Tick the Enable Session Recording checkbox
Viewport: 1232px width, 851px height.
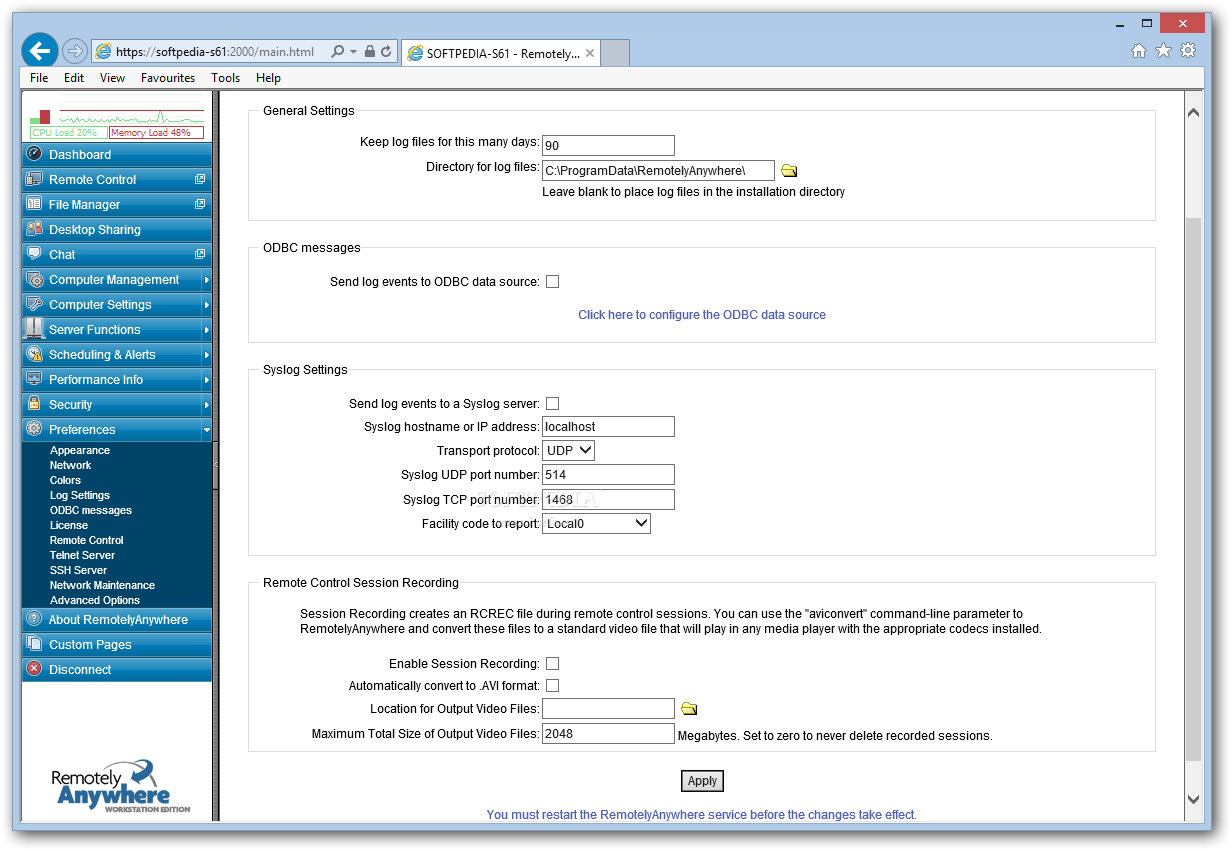(x=552, y=663)
